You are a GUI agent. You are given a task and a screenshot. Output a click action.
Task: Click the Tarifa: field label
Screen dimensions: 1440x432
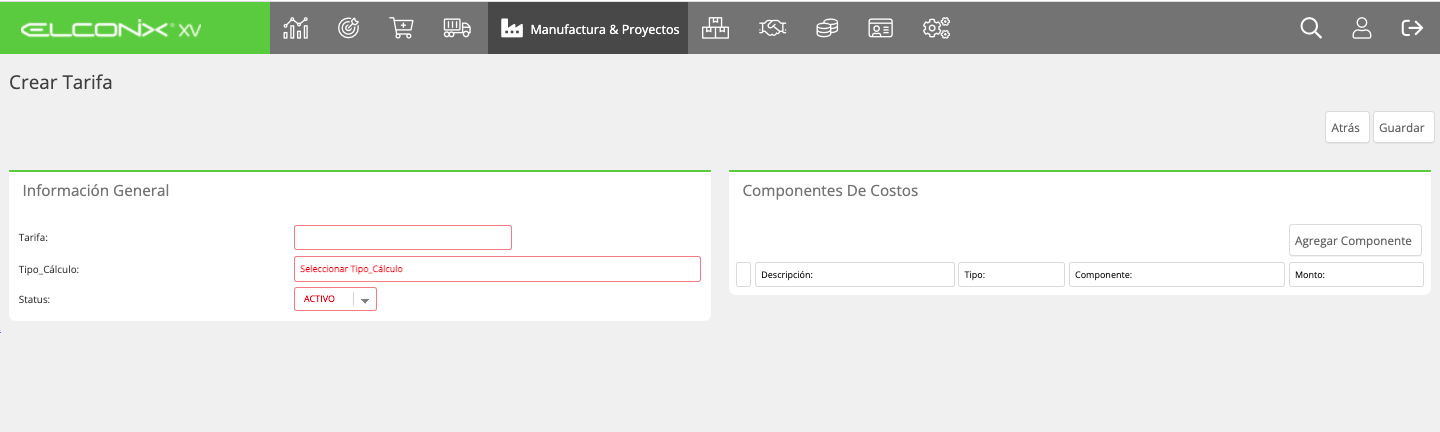coord(34,238)
